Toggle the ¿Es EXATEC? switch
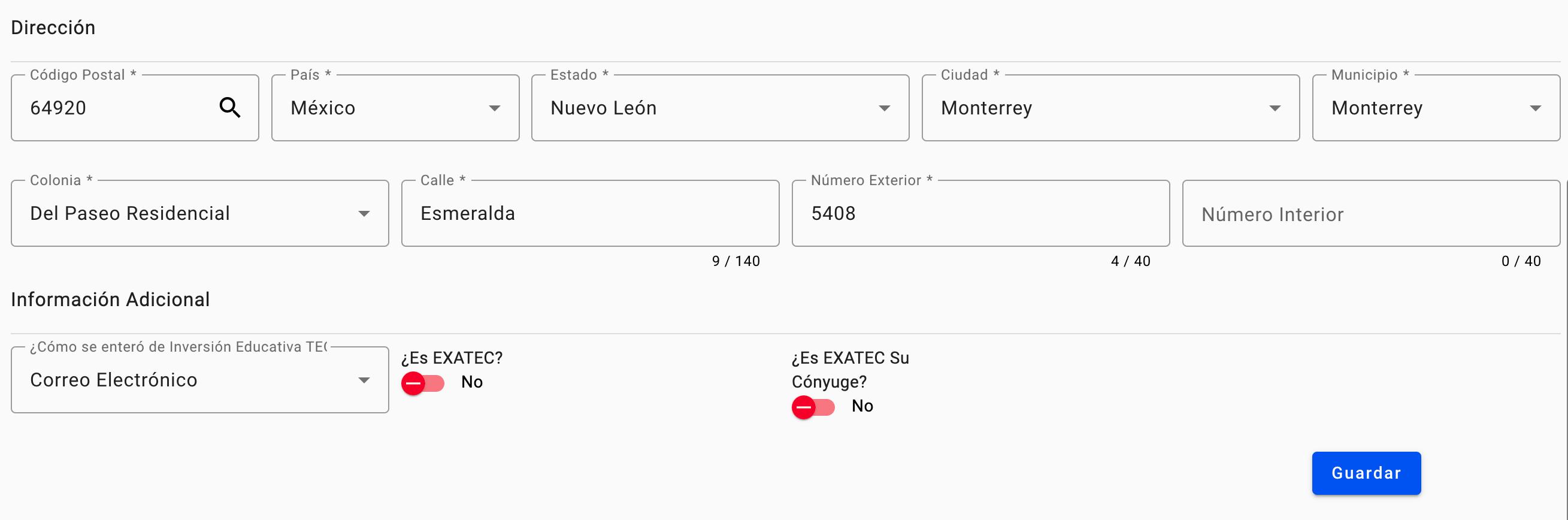Image resolution: width=1568 pixels, height=520 pixels. 422,383
